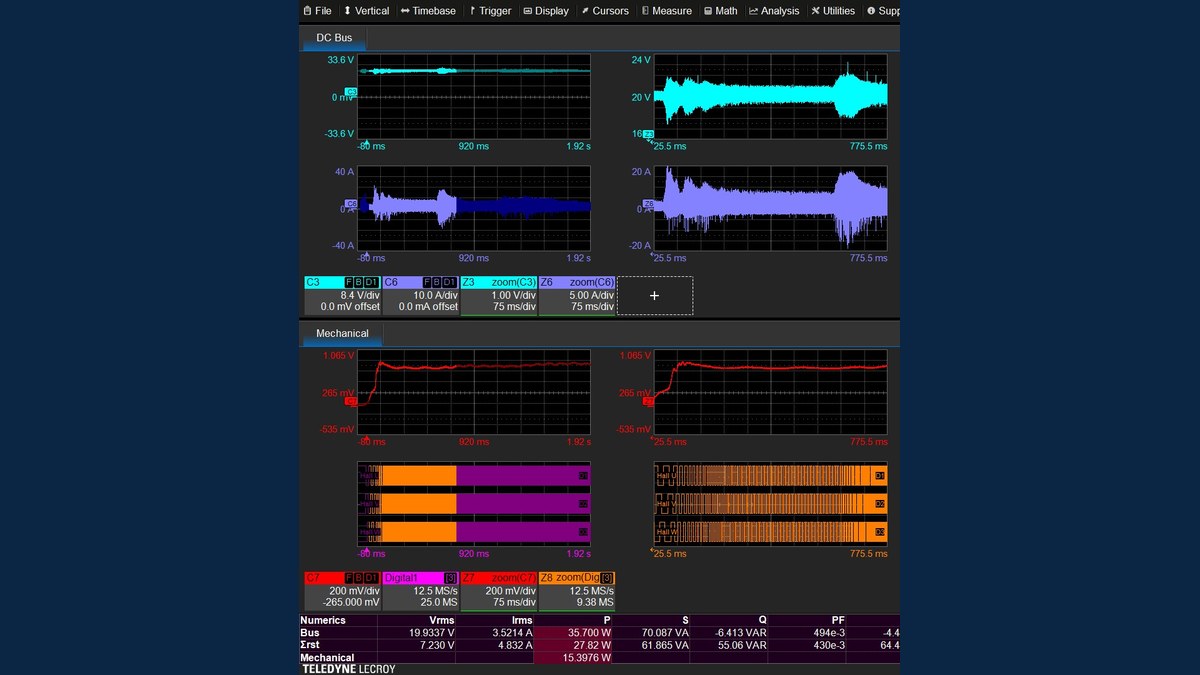1200x675 pixels.
Task: Click the Z3 zoom trace marker
Action: coord(648,134)
